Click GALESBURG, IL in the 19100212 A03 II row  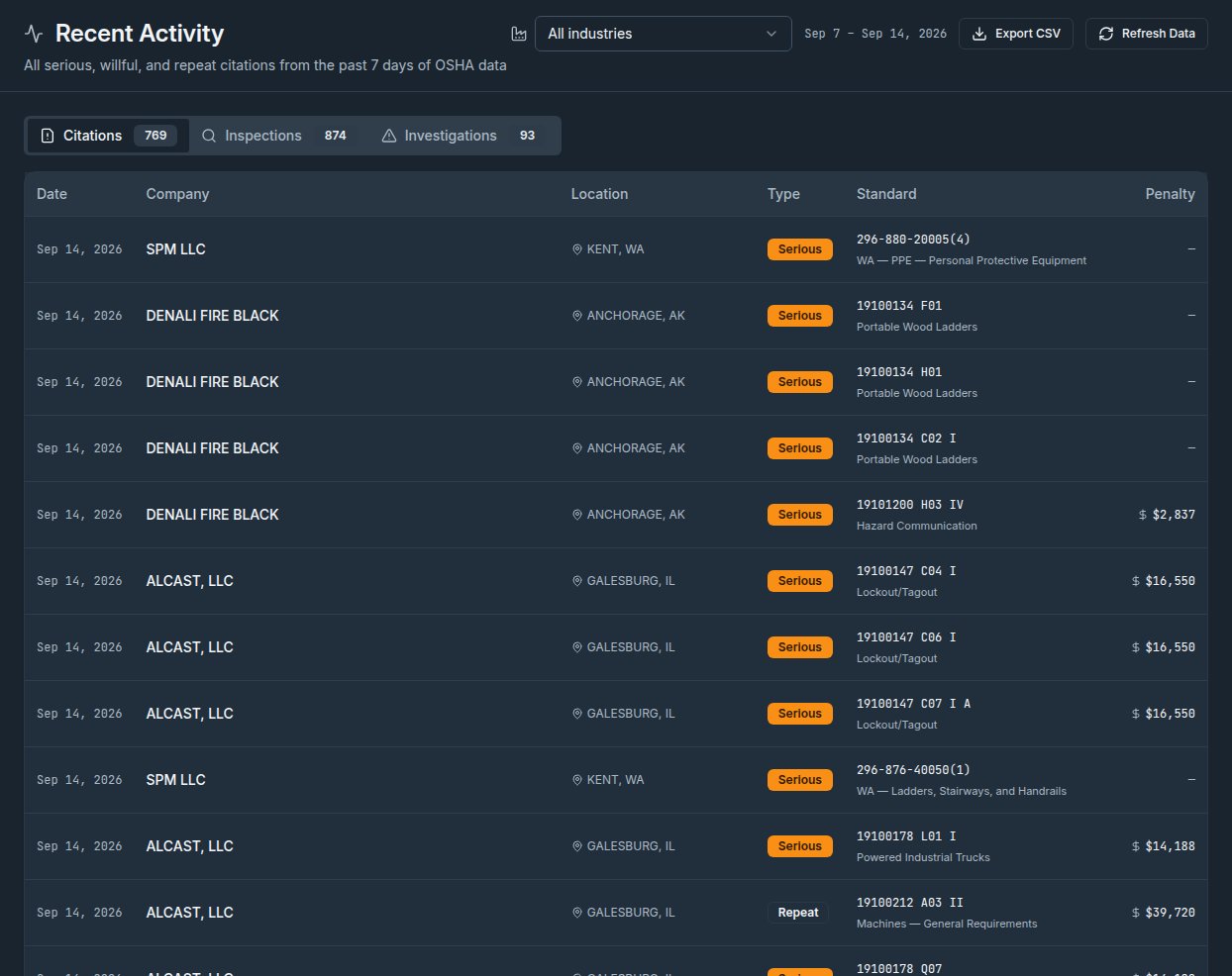point(631,913)
